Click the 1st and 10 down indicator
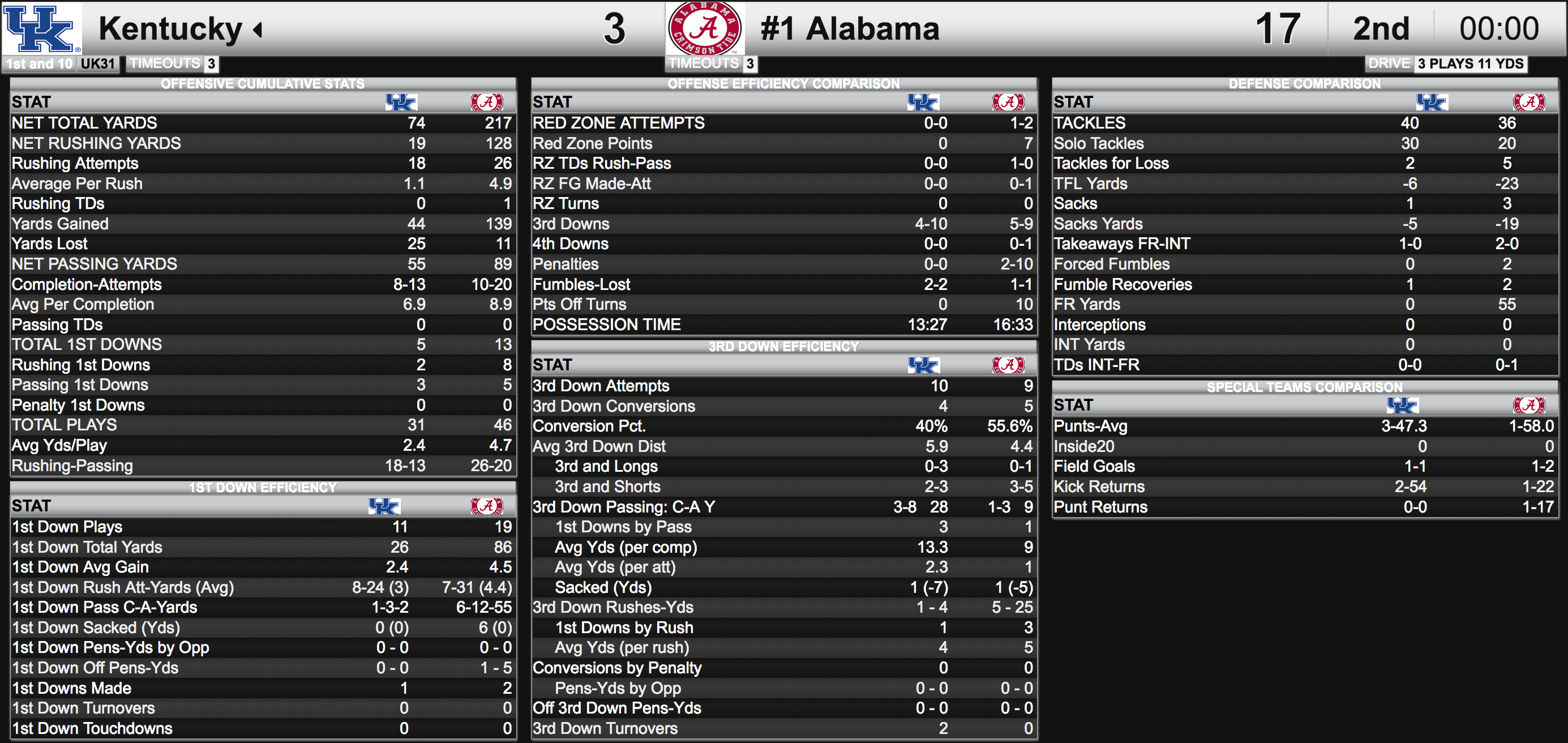1568x743 pixels. [40, 64]
